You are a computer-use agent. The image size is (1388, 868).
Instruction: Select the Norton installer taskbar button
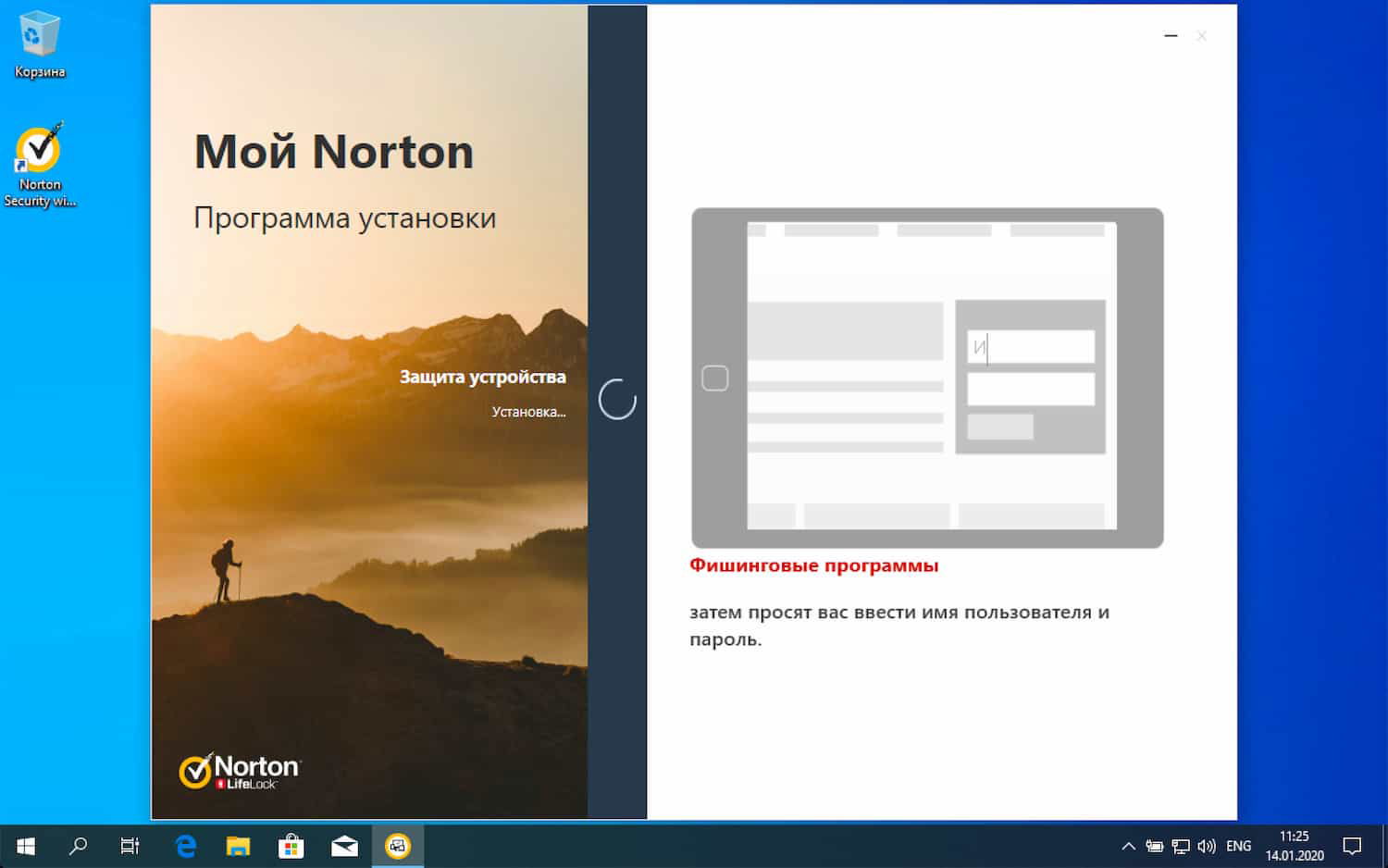pos(398,846)
